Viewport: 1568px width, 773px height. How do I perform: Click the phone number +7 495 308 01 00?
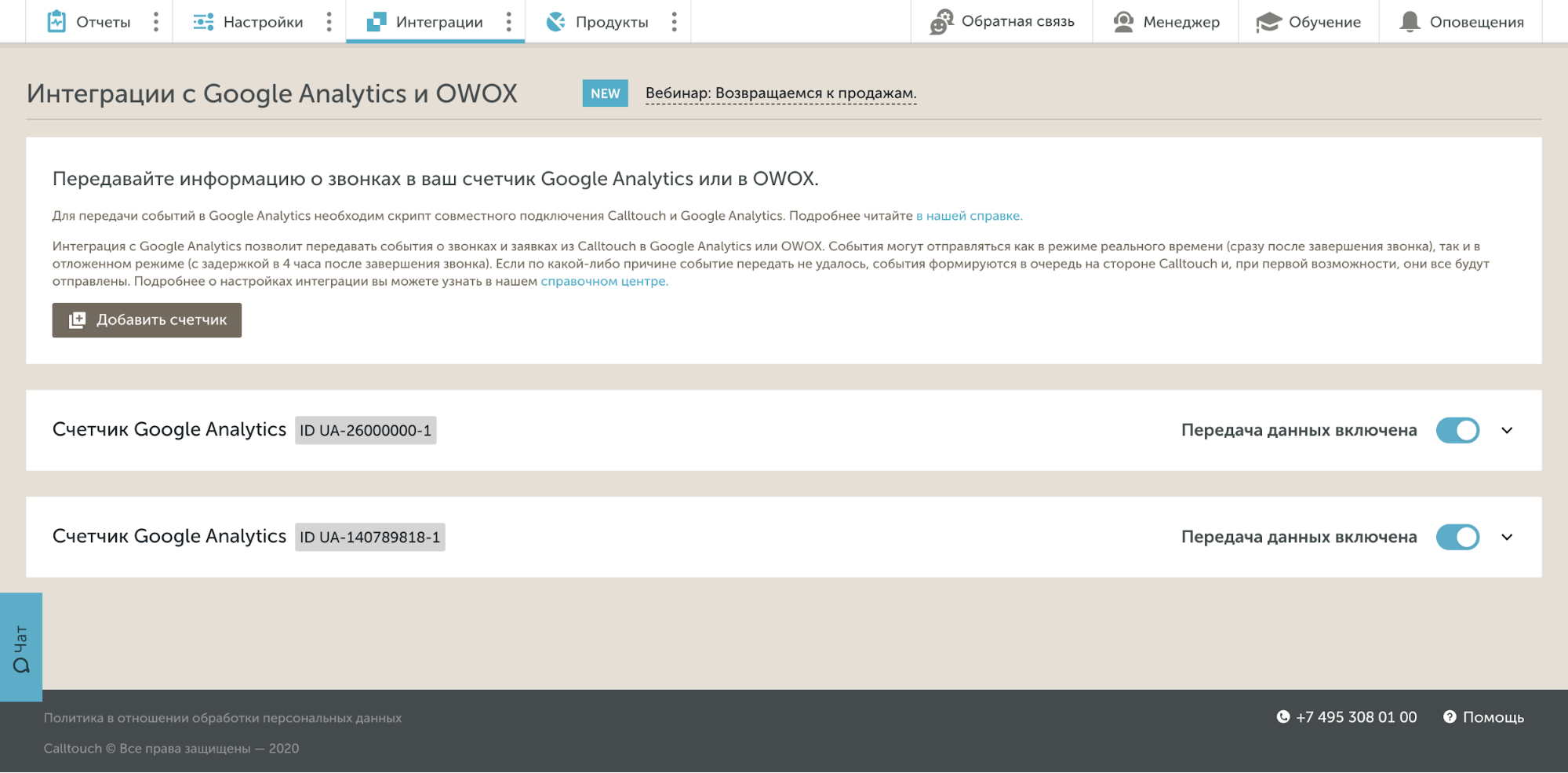pos(1356,716)
